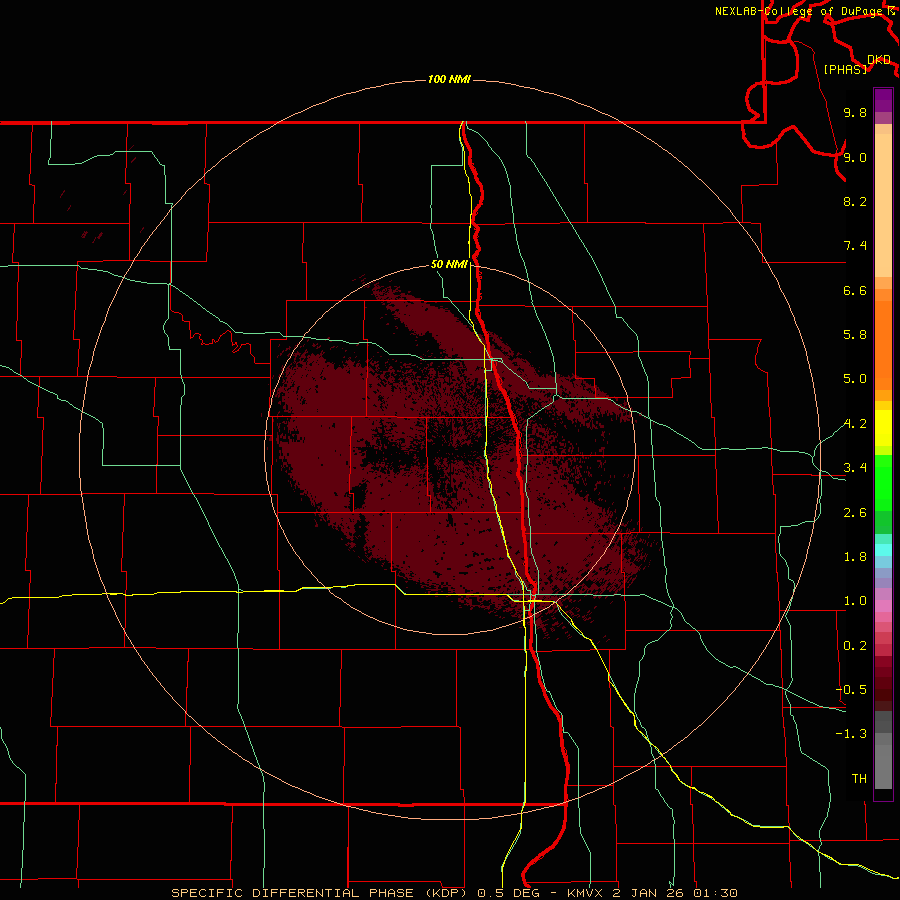The width and height of the screenshot is (900, 900).
Task: Select the gray segment beside TH
Action: point(883,766)
